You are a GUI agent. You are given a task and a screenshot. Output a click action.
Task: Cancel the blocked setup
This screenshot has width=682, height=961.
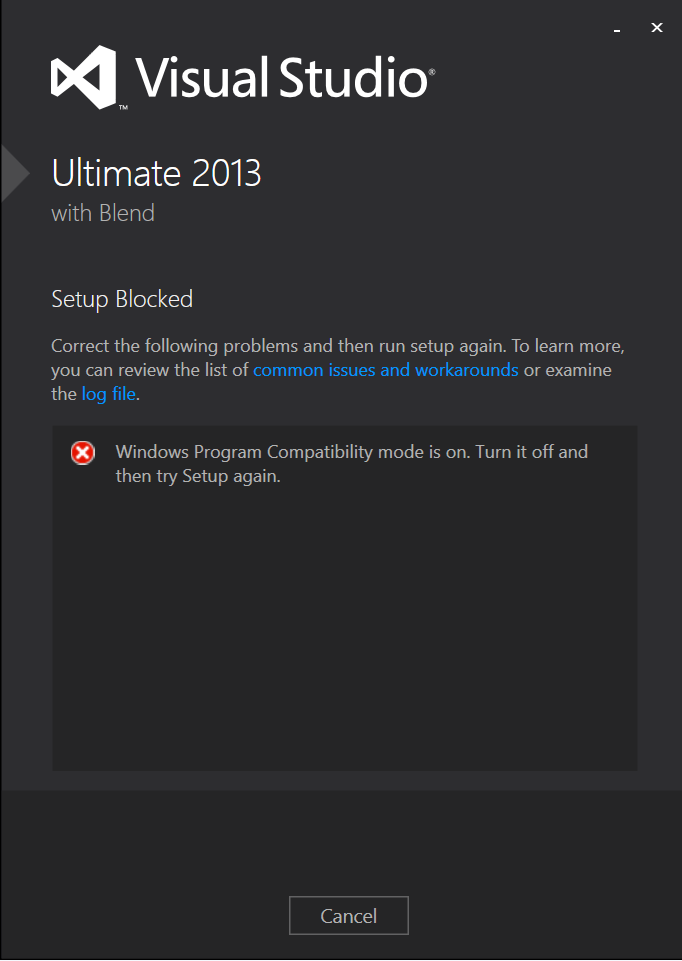click(349, 916)
